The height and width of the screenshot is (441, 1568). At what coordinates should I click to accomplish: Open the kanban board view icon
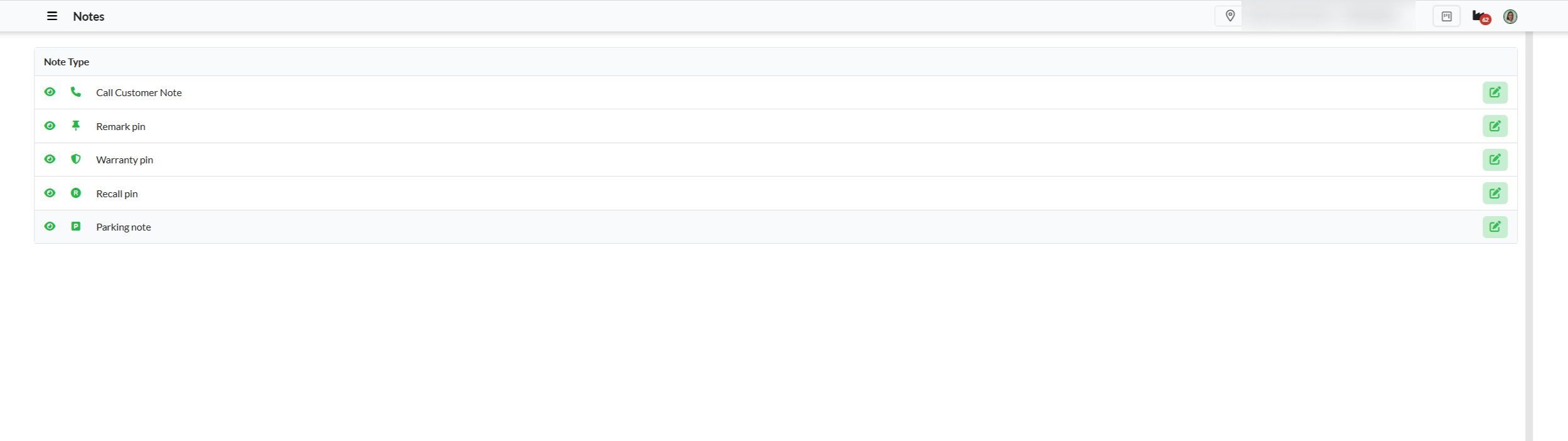pos(1446,16)
